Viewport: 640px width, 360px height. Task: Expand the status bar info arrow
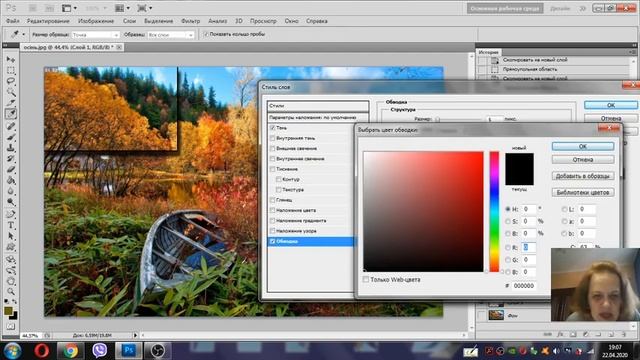point(136,336)
